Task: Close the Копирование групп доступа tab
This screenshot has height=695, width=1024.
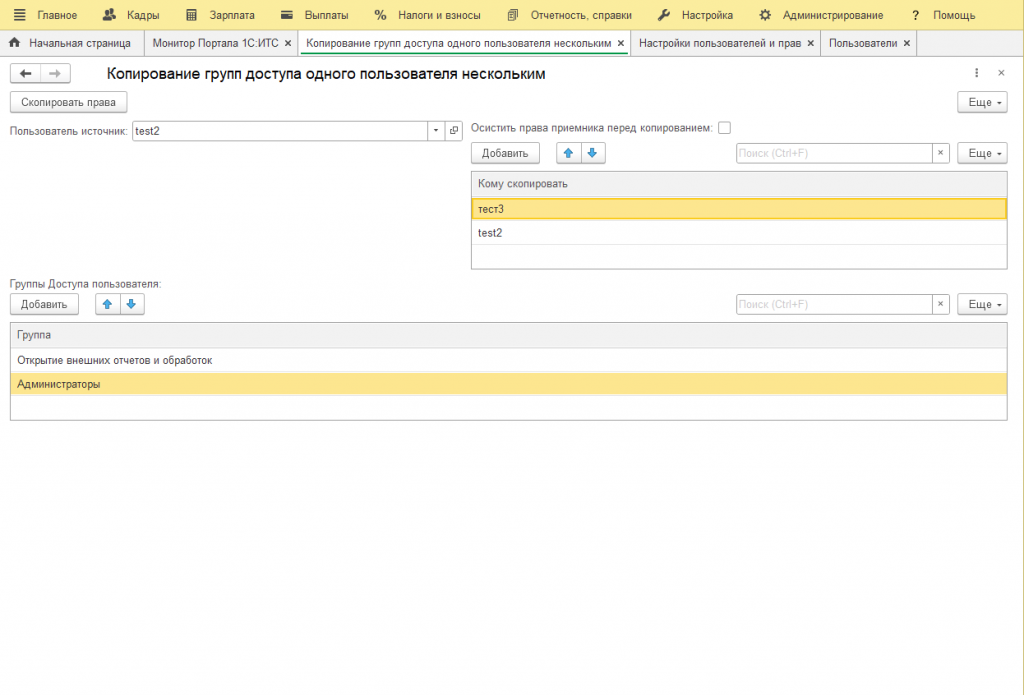Action: click(x=620, y=43)
